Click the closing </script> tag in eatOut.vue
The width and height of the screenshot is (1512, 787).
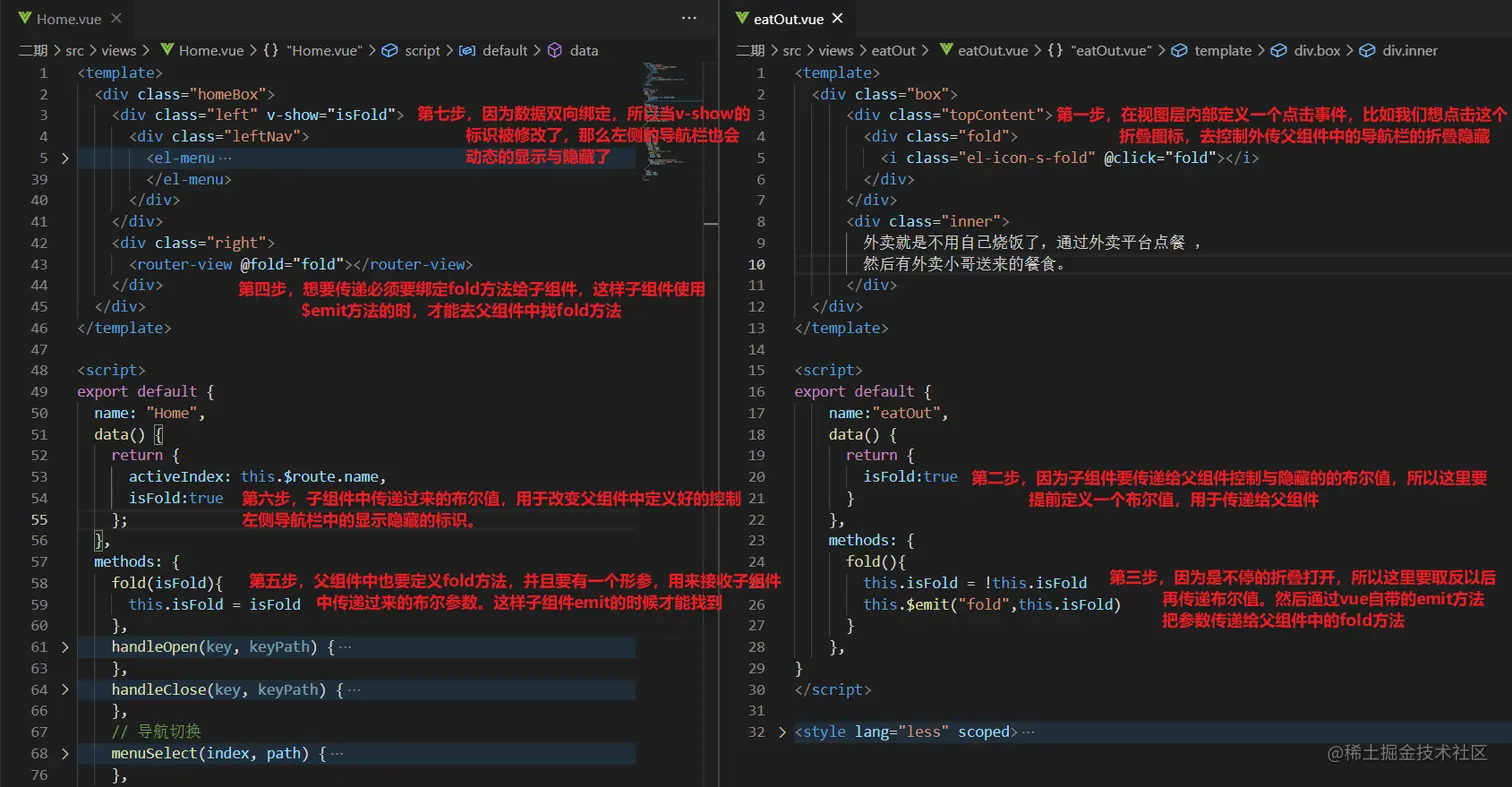(x=833, y=690)
